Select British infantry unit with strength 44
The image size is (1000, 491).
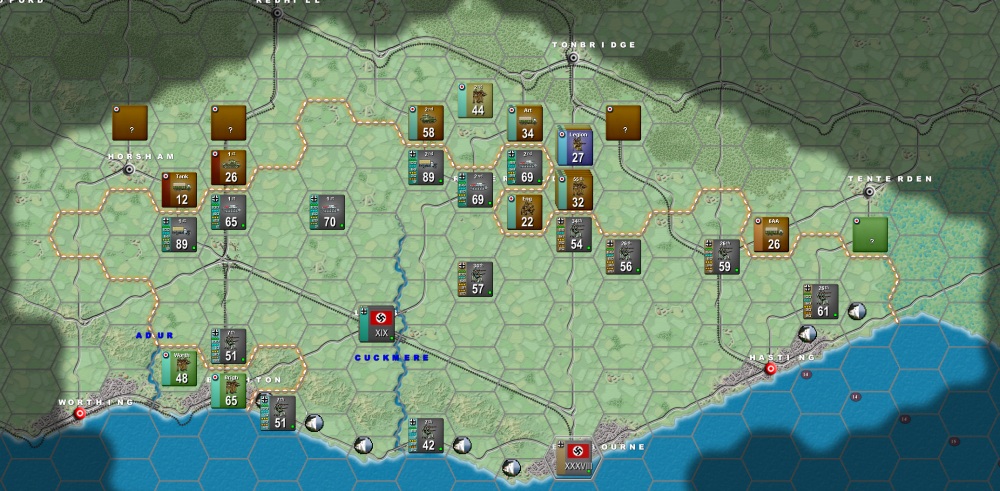click(x=475, y=100)
